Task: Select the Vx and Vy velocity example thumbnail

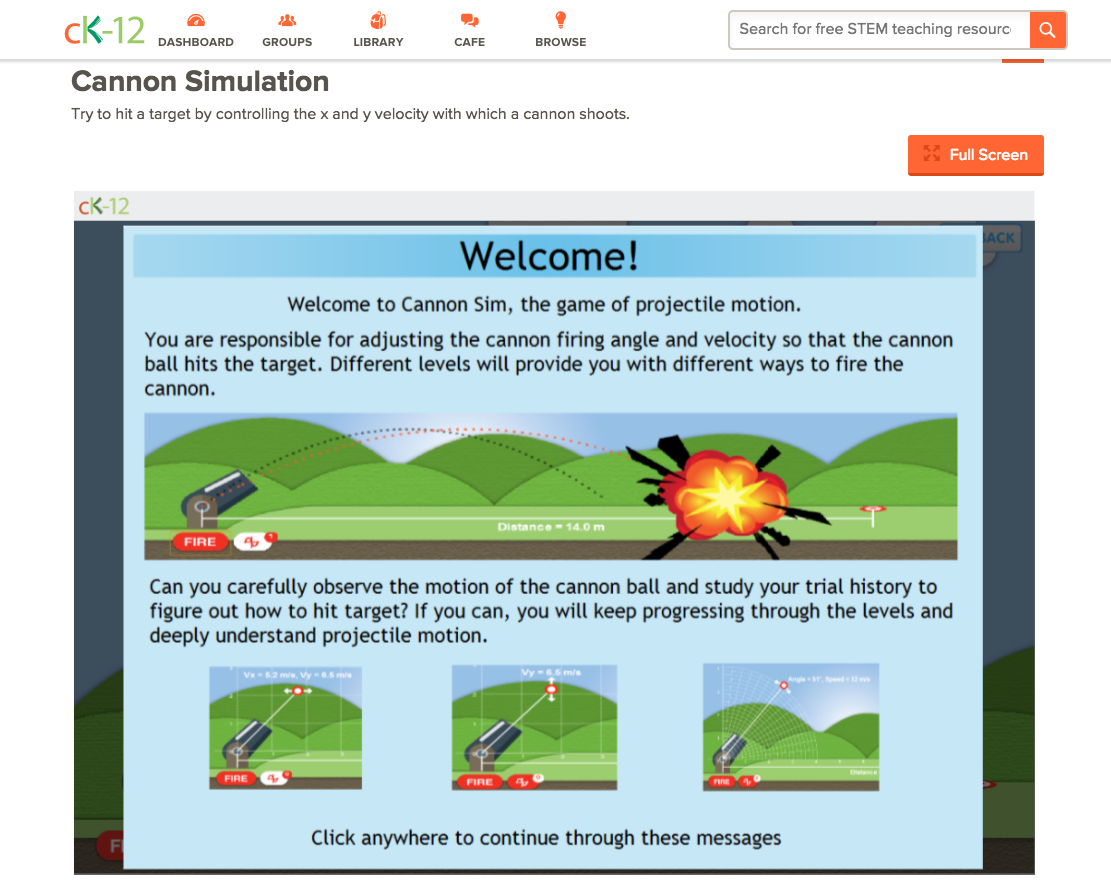Action: (x=285, y=726)
